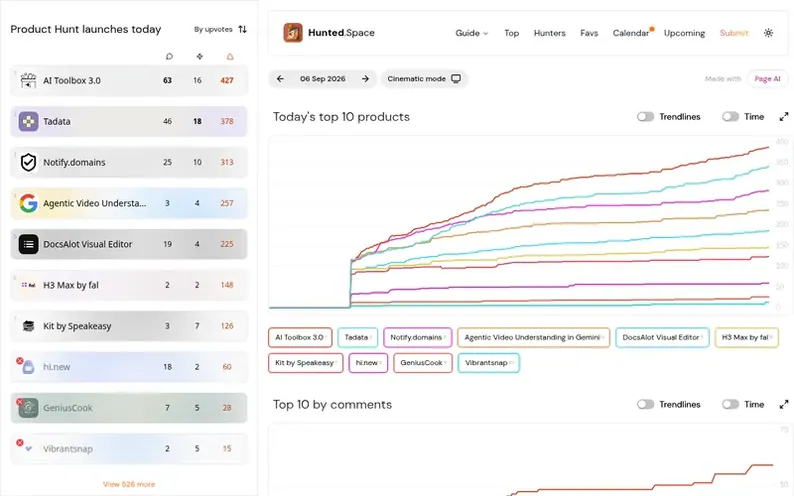The width and height of the screenshot is (794, 496).
Task: Click the Google logo for Agentic Video
Action: 28,203
